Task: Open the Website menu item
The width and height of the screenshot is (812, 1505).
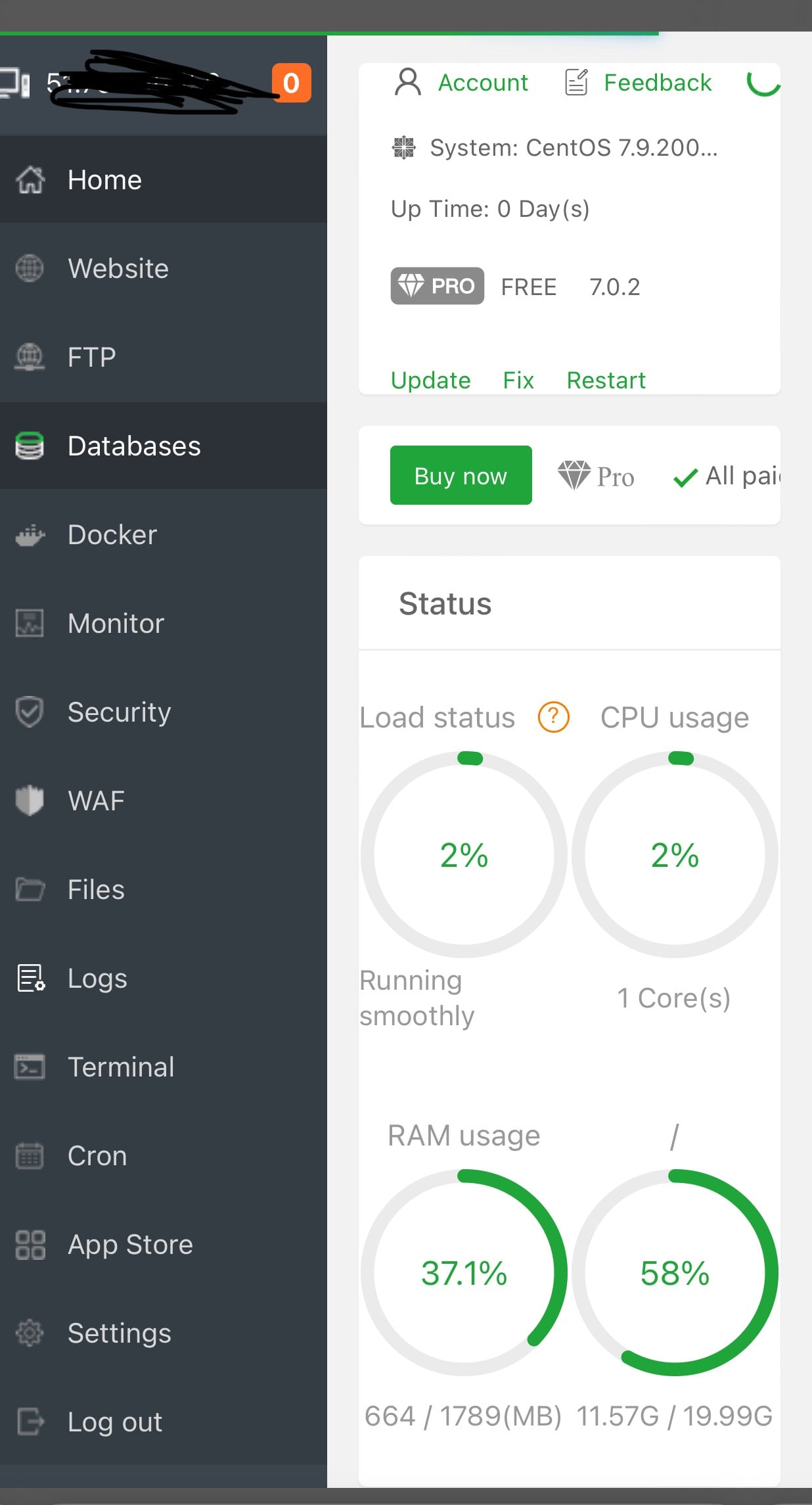Action: 118,269
